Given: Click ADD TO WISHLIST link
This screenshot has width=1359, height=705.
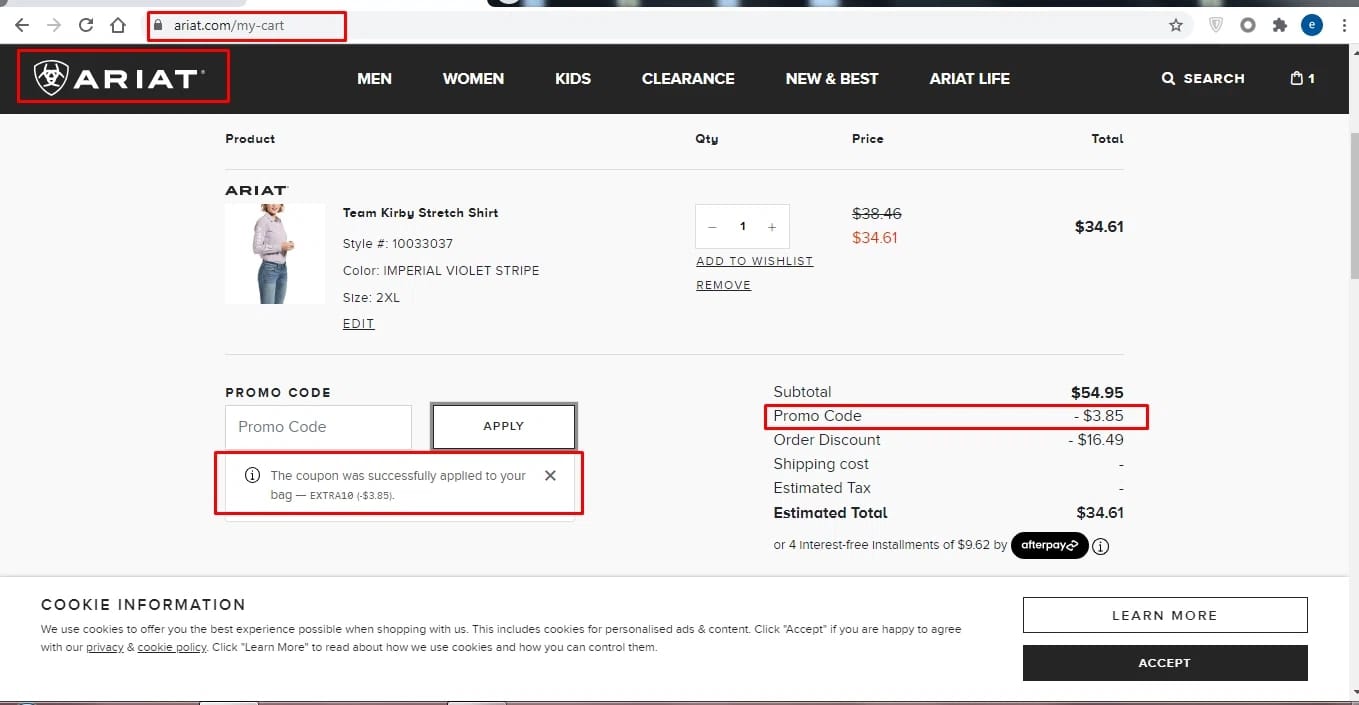Looking at the screenshot, I should pos(755,261).
